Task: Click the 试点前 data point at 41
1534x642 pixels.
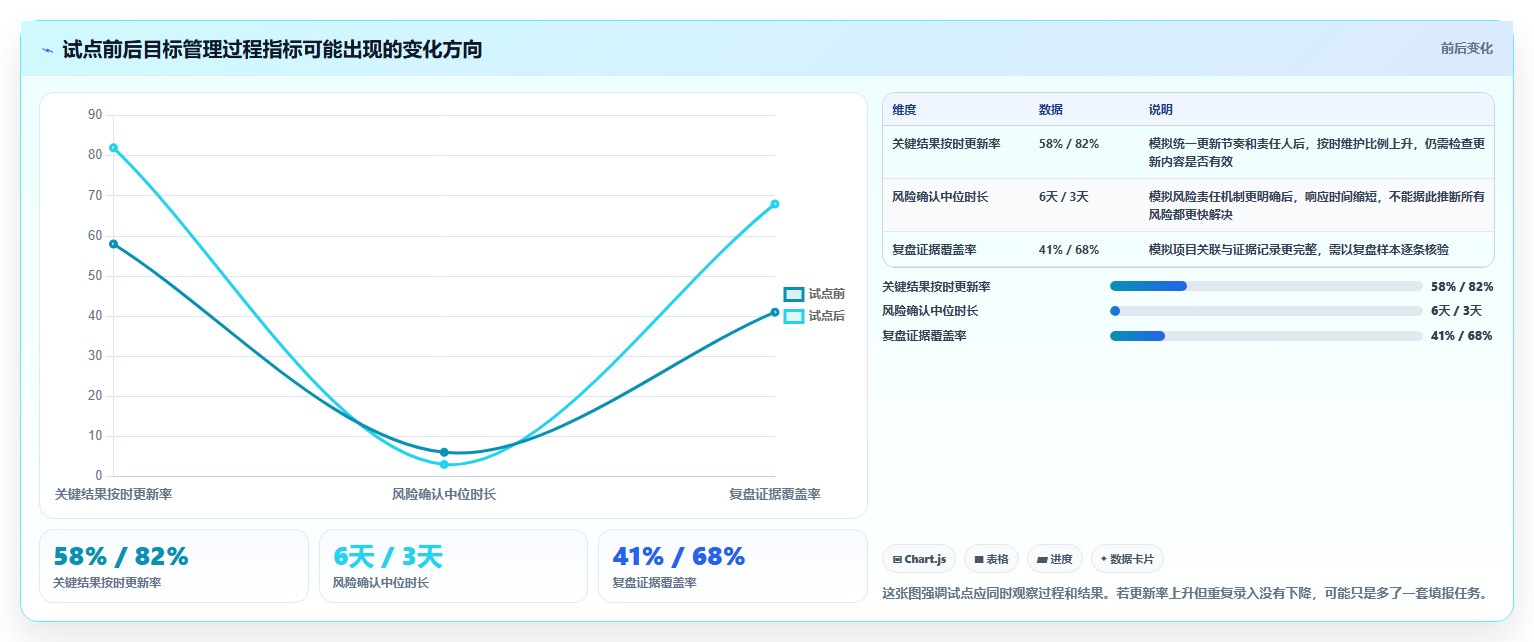Action: 775,312
